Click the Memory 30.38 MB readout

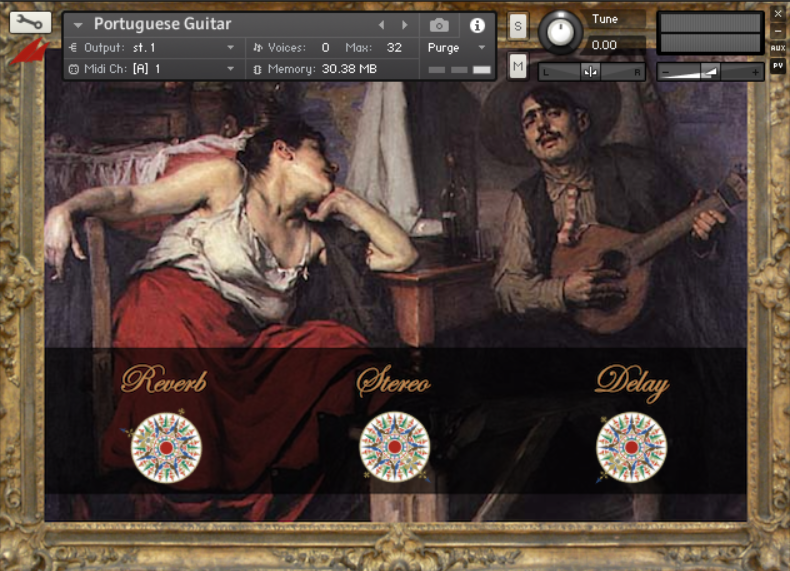349,69
